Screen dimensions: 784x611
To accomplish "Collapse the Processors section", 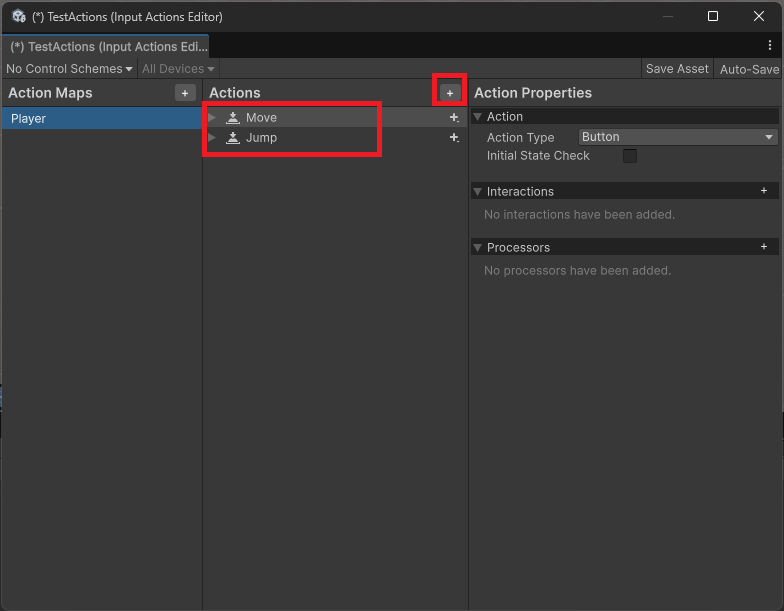I will [478, 247].
